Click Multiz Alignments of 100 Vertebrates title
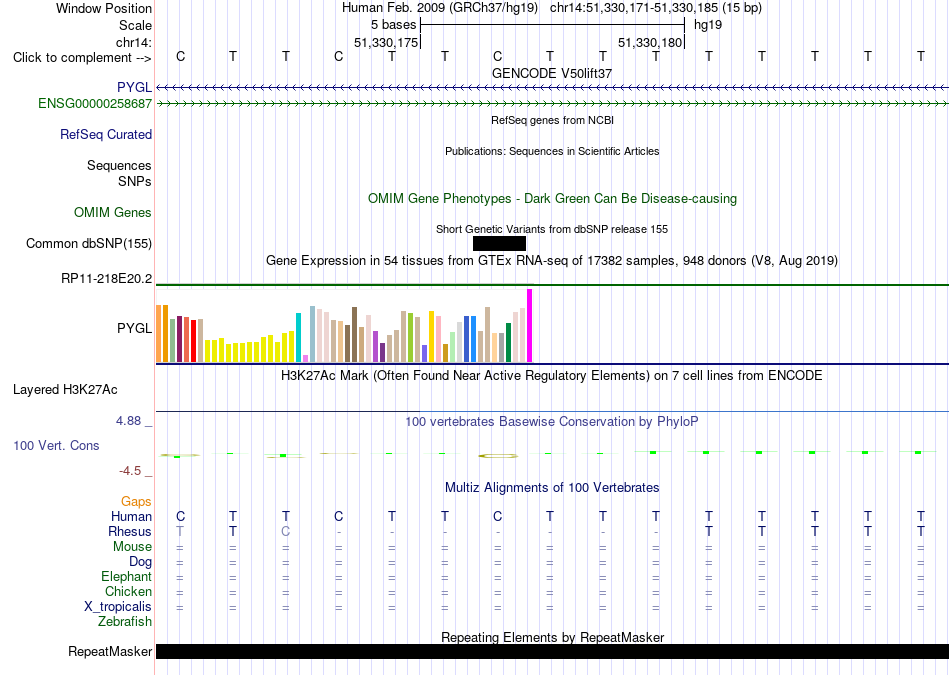Image resolution: width=950 pixels, height=675 pixels. [552, 488]
